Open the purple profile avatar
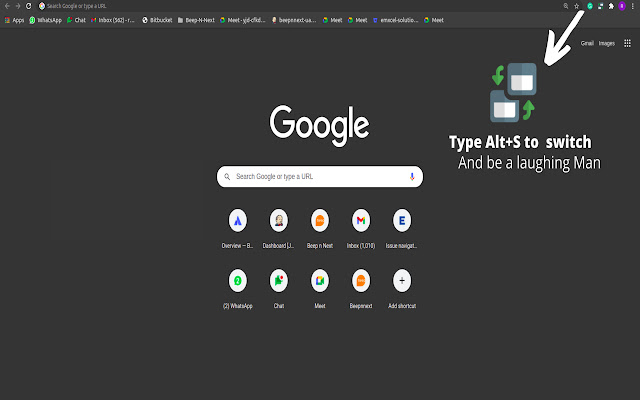Viewport: 640px width, 400px height. [622, 6]
